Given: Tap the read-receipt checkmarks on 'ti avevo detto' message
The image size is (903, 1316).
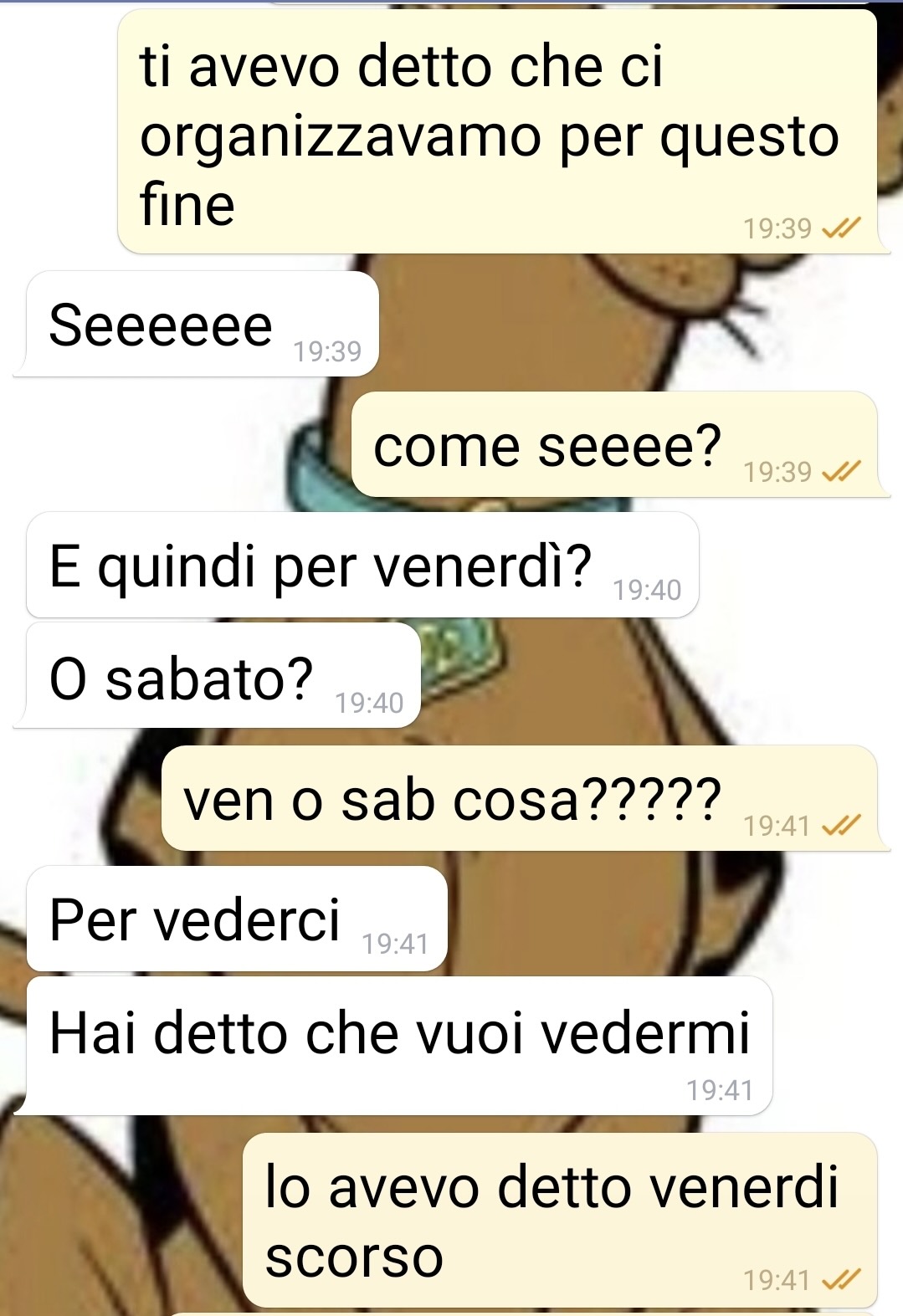Looking at the screenshot, I should pos(841,228).
